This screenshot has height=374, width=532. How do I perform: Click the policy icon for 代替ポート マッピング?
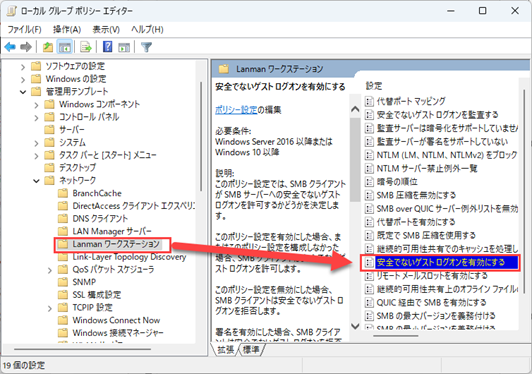pos(369,101)
